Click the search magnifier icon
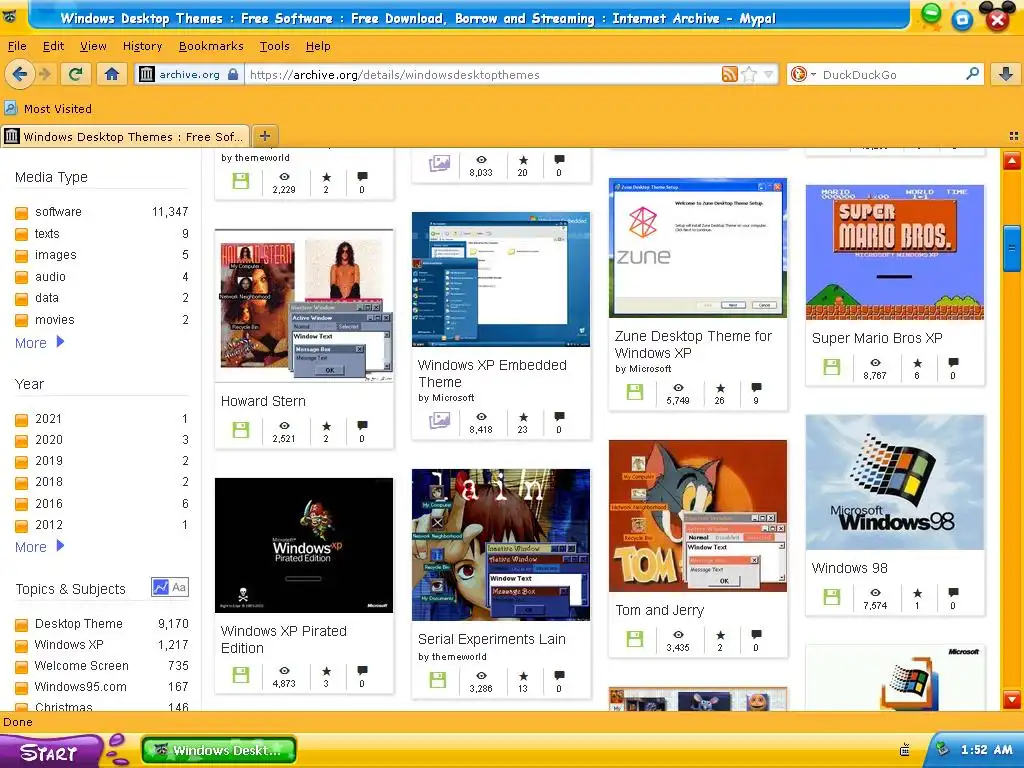This screenshot has width=1024, height=768. (x=972, y=74)
